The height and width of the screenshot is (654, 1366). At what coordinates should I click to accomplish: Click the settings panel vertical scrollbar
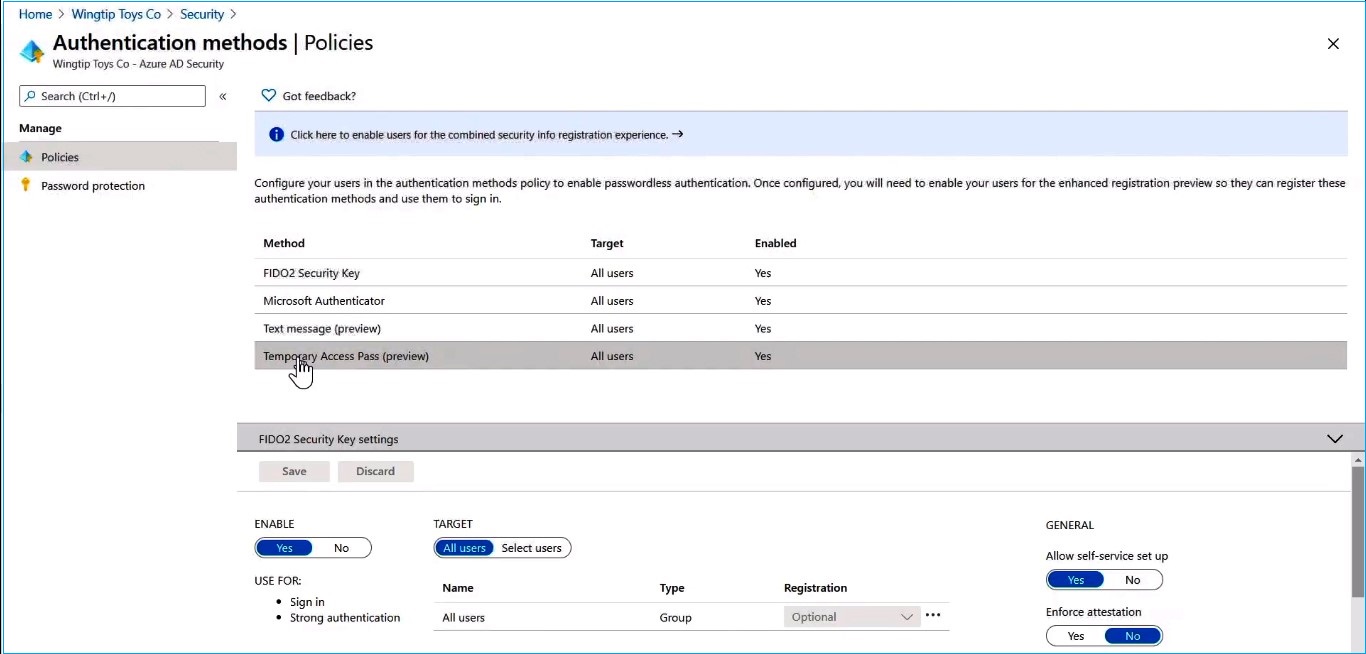(x=1358, y=530)
